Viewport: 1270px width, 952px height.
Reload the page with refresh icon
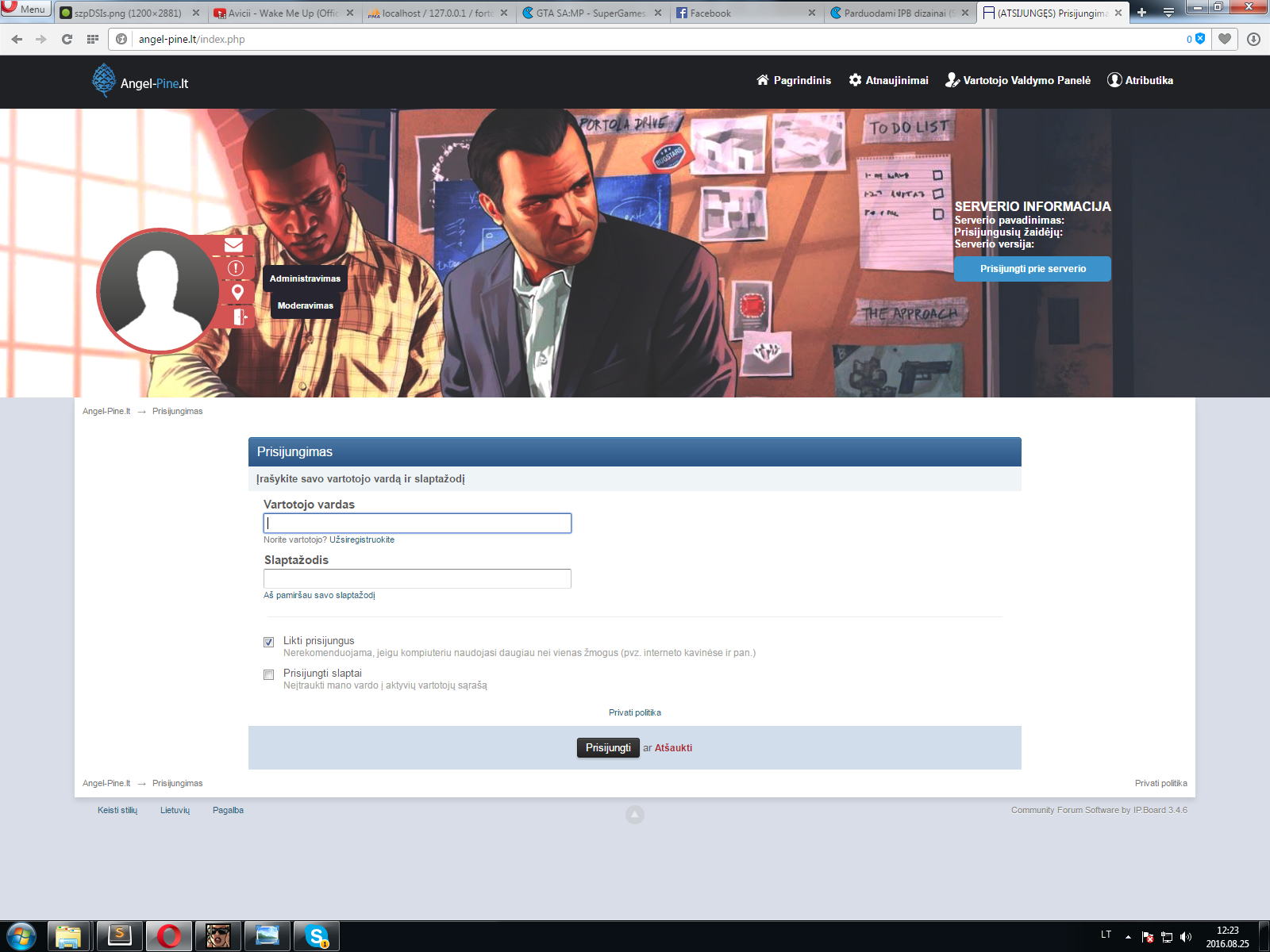coord(67,39)
